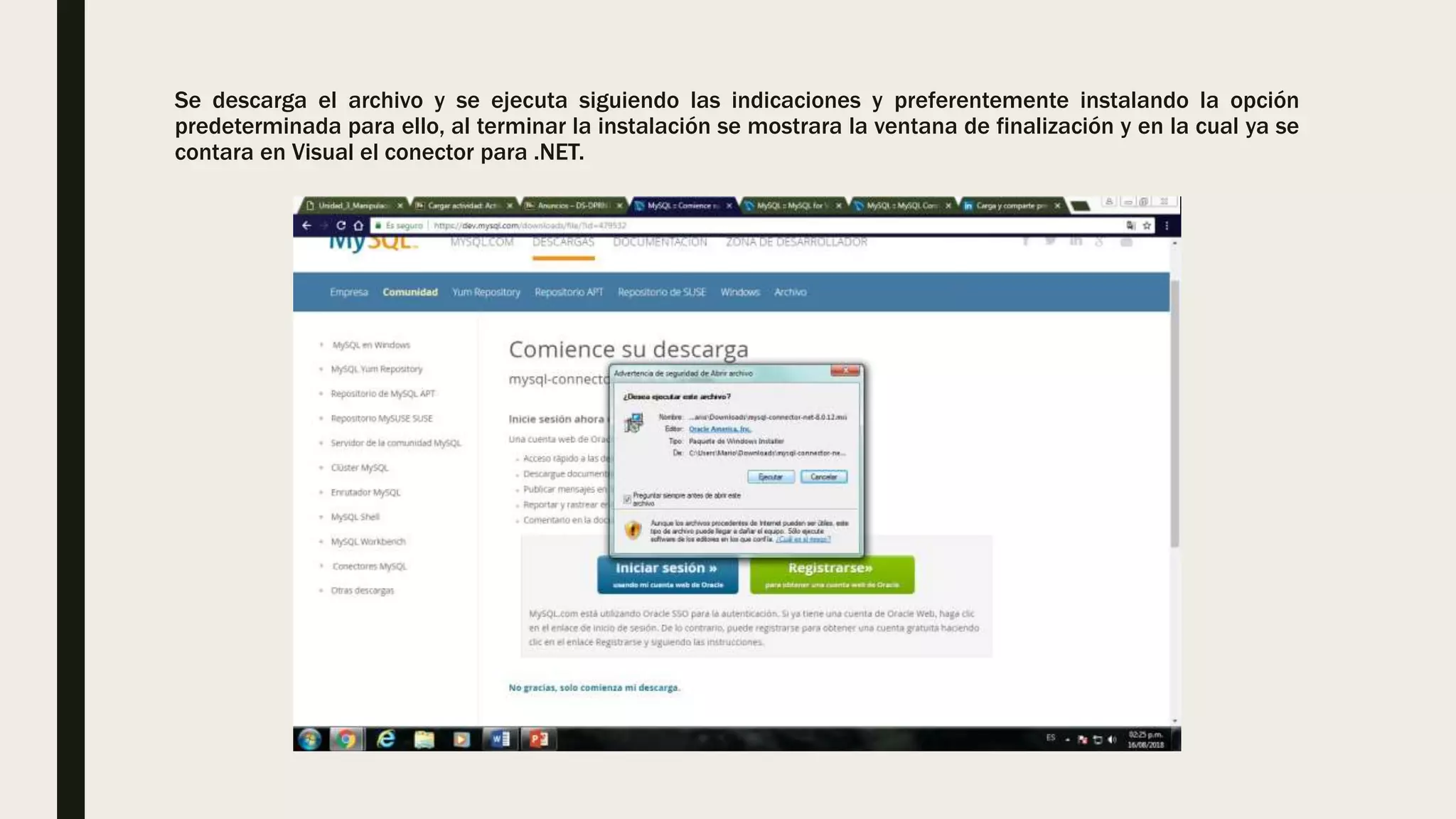Go back with the browser back arrow
Image resolution: width=1456 pixels, height=819 pixels.
(306, 225)
